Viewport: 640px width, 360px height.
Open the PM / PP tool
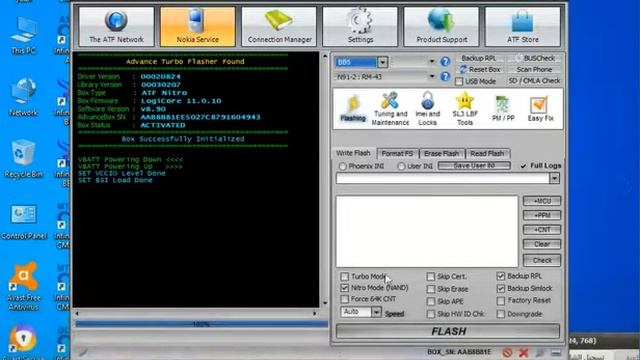[502, 109]
